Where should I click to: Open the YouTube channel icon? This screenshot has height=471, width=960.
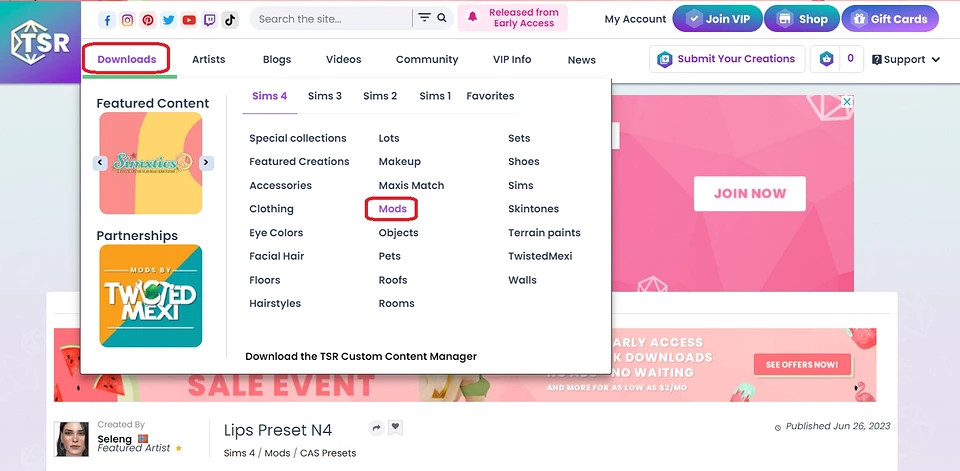[x=189, y=19]
